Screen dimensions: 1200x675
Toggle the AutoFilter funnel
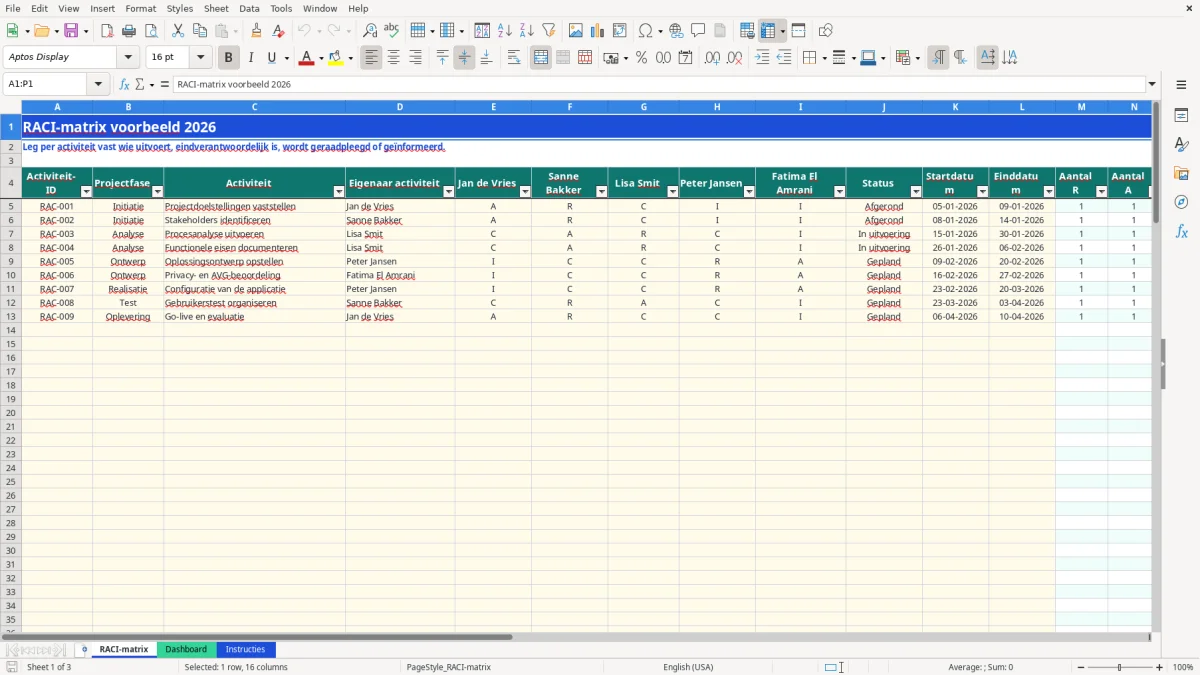coord(549,31)
